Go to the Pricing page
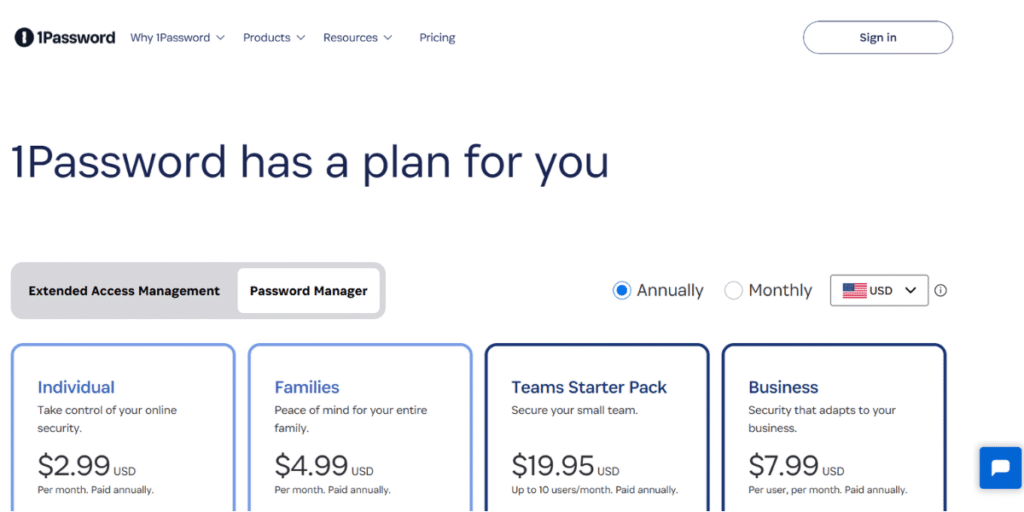Screen dimensions: 1024x512 pos(437,38)
